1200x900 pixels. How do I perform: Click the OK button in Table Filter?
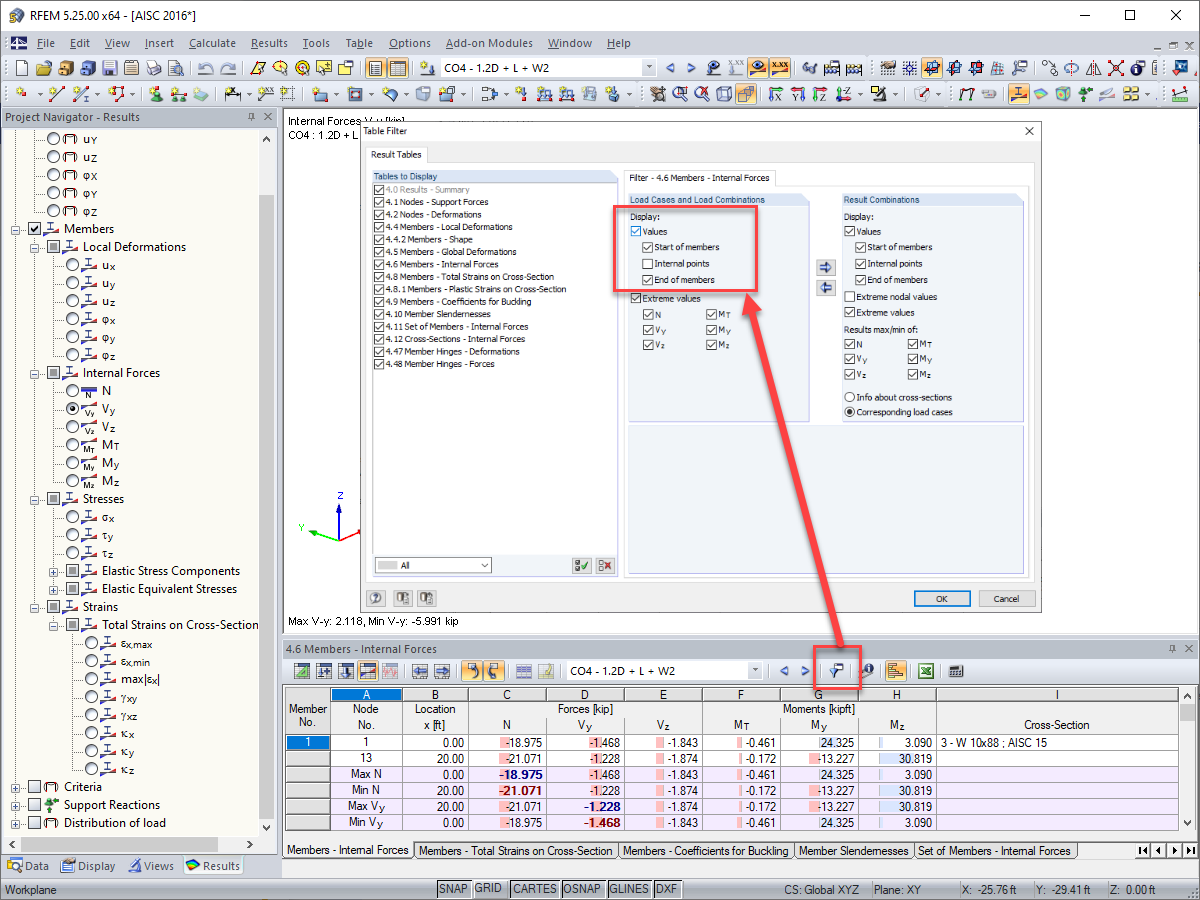click(941, 598)
